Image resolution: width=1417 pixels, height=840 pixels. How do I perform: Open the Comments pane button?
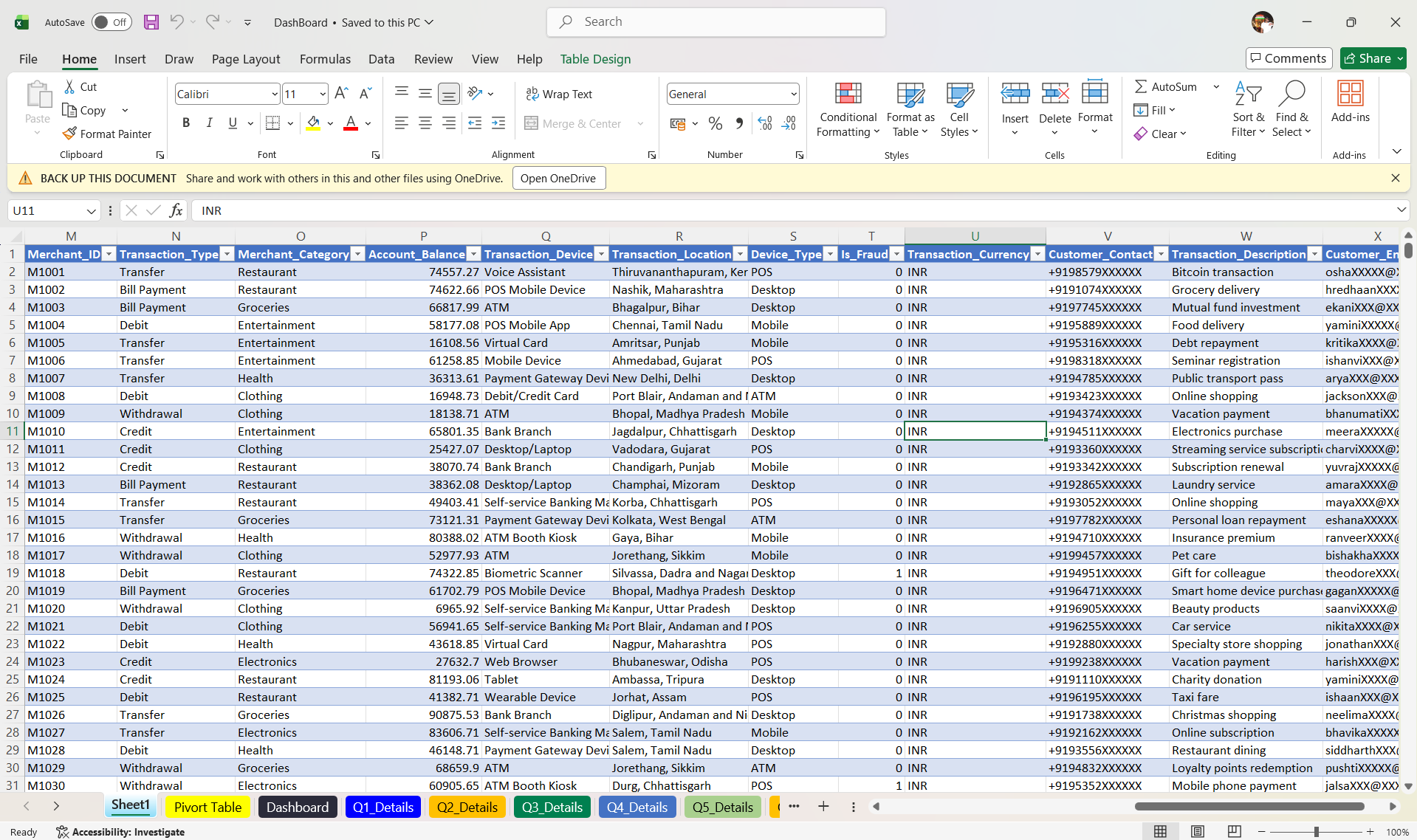click(1289, 58)
